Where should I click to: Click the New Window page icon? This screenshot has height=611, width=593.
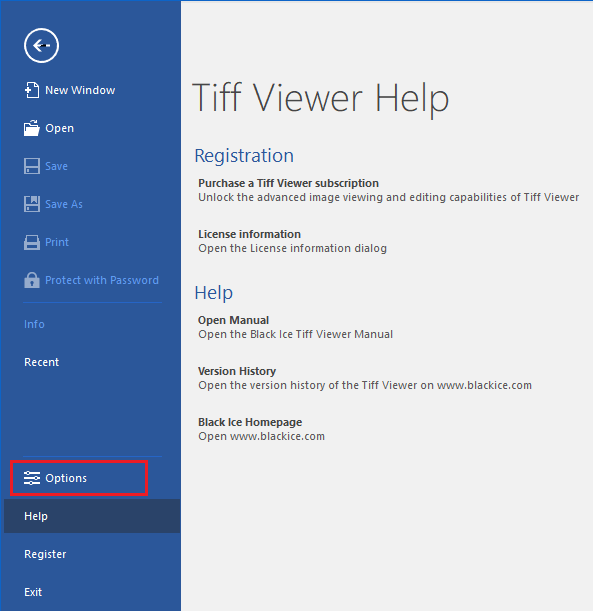coord(32,90)
